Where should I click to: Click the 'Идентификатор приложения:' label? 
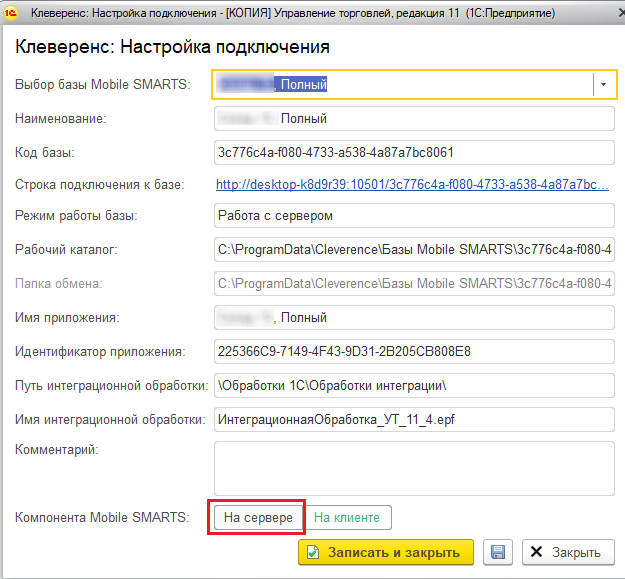pos(100,351)
